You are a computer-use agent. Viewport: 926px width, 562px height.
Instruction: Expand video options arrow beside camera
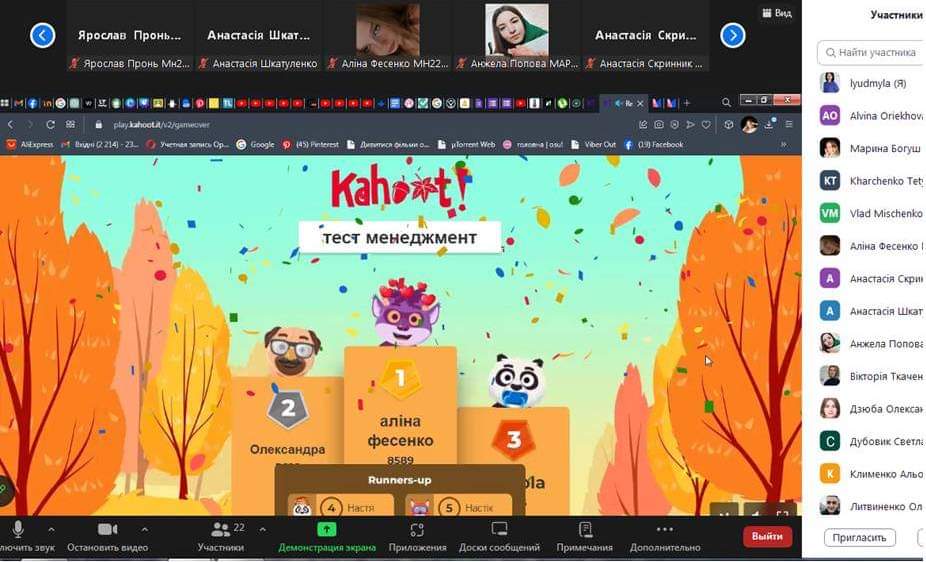(x=145, y=530)
